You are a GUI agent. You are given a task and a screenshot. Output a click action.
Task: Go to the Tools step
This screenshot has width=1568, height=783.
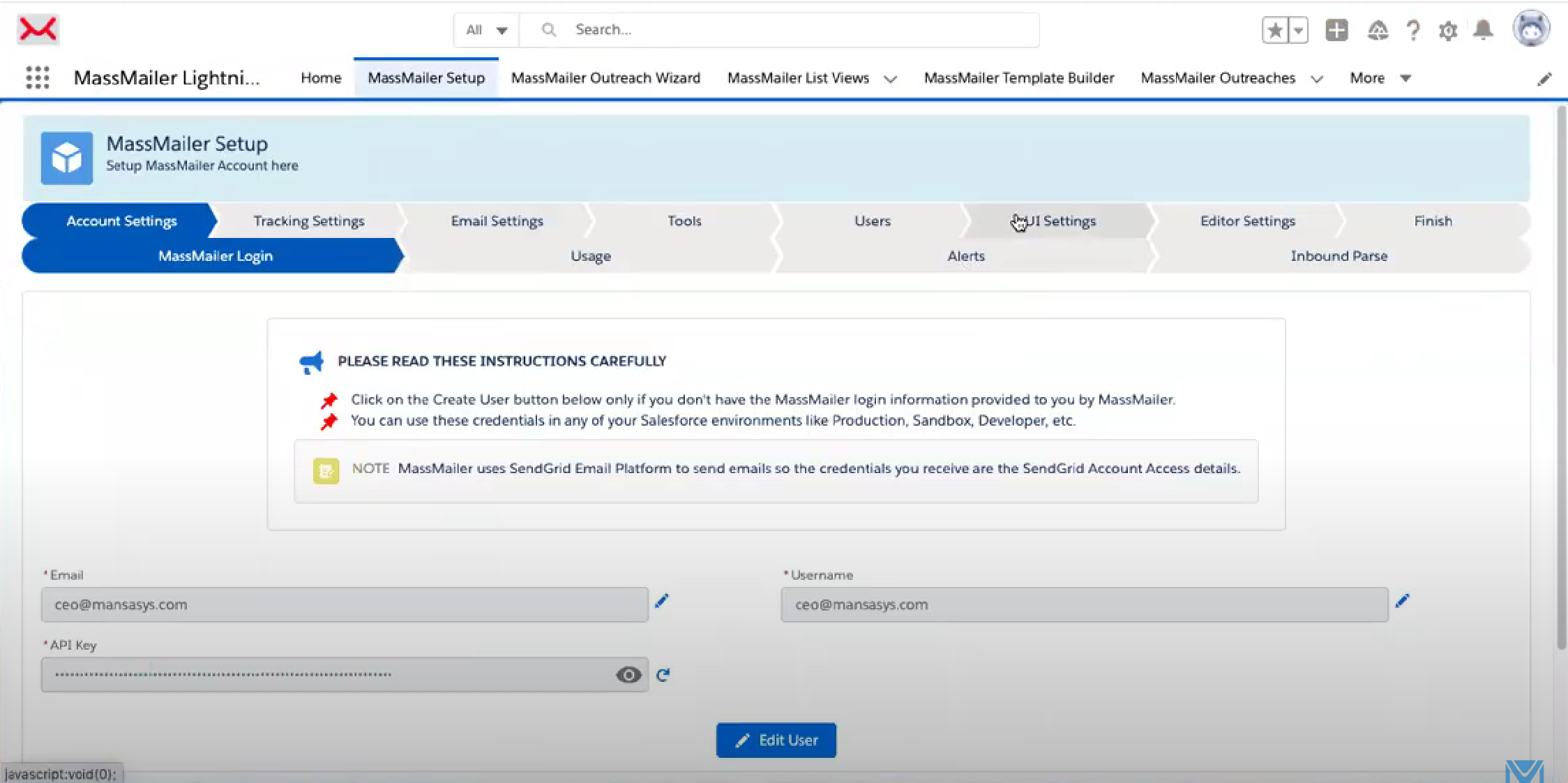pos(684,221)
